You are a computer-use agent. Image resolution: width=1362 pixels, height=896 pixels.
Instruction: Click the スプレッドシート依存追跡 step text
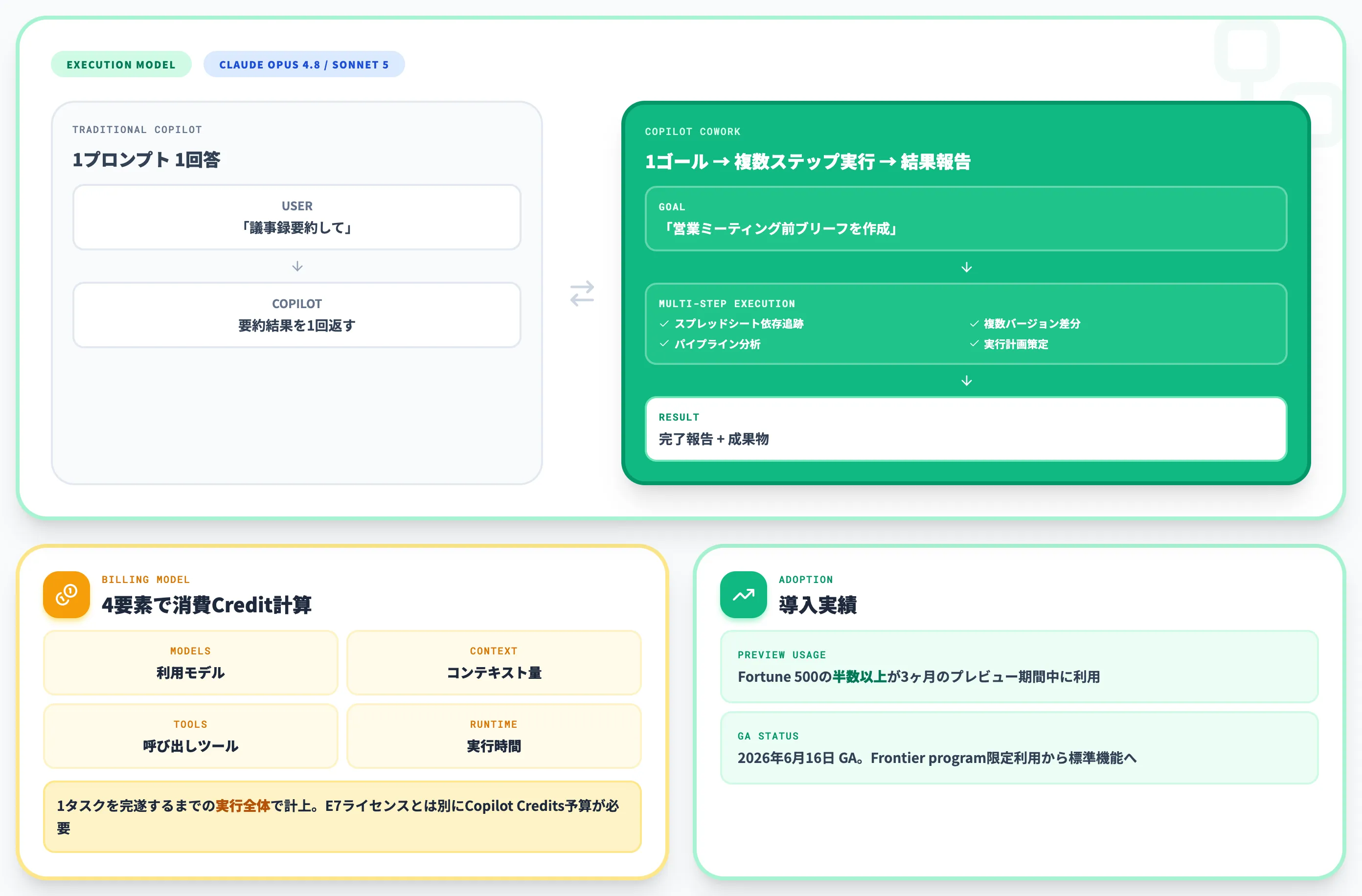tap(739, 324)
